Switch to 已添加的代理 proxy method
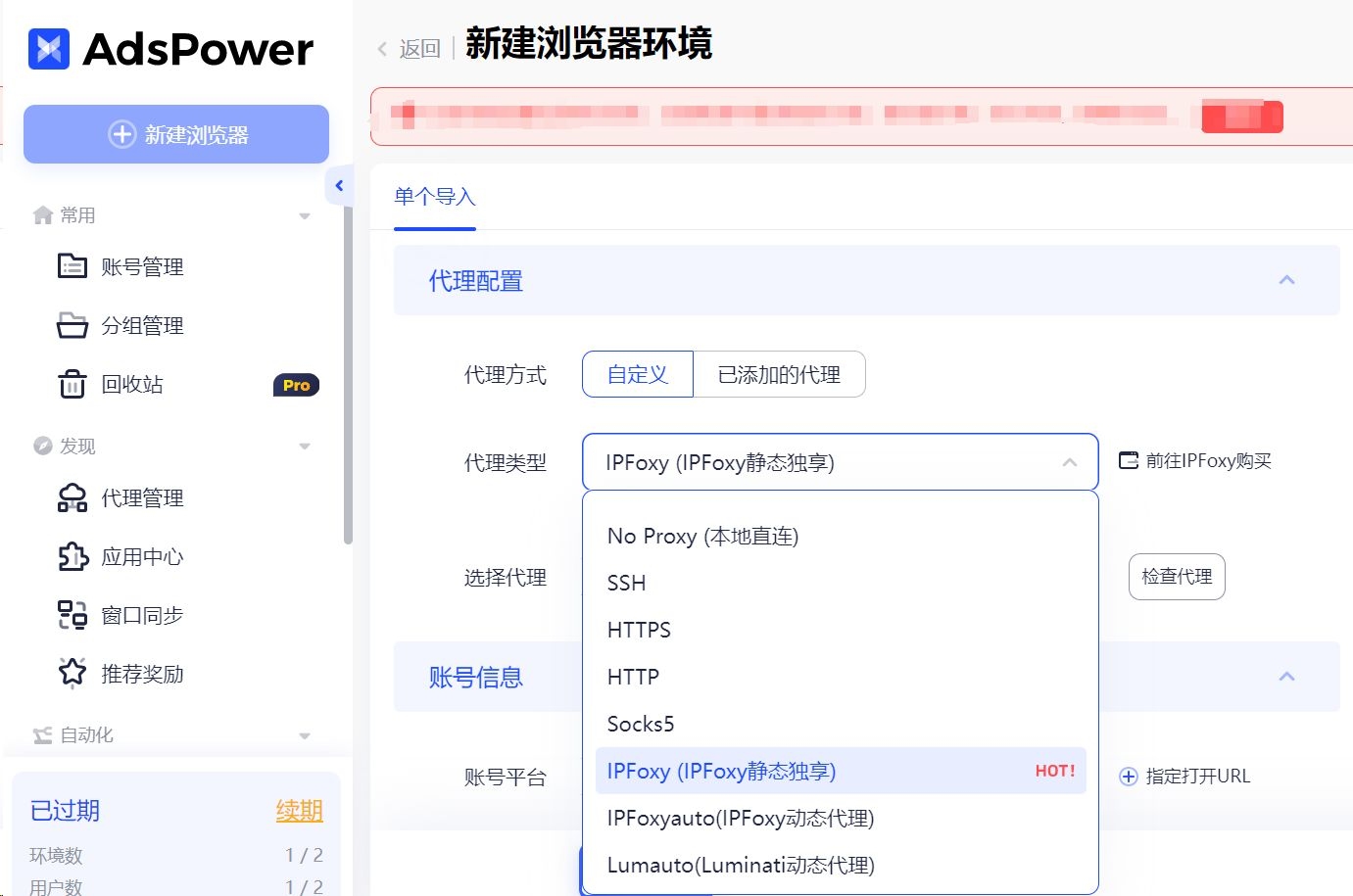The width and height of the screenshot is (1353, 896). pos(779,374)
